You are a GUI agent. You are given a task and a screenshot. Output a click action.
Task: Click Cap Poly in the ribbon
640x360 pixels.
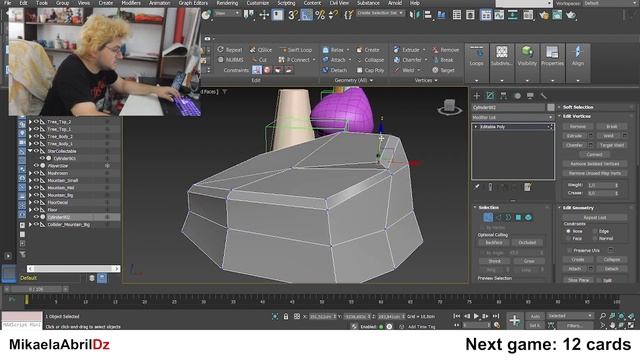pos(371,70)
